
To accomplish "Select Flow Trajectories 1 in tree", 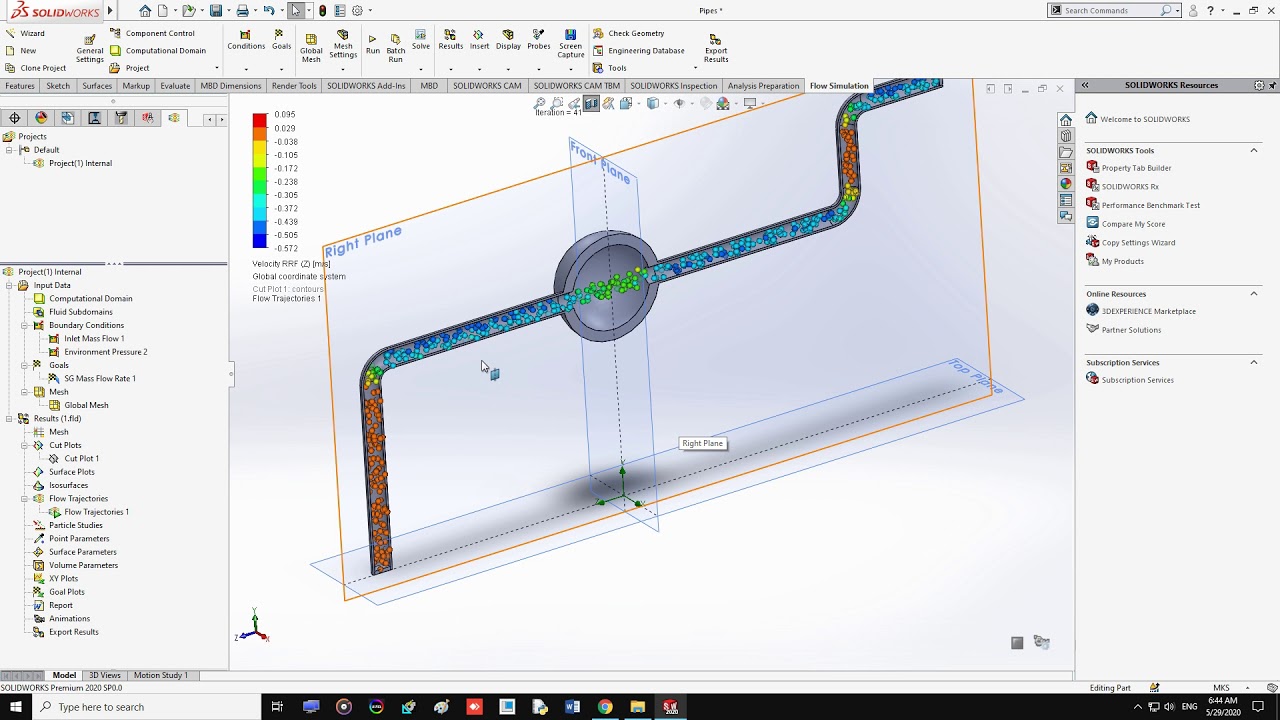I will pyautogui.click(x=96, y=512).
